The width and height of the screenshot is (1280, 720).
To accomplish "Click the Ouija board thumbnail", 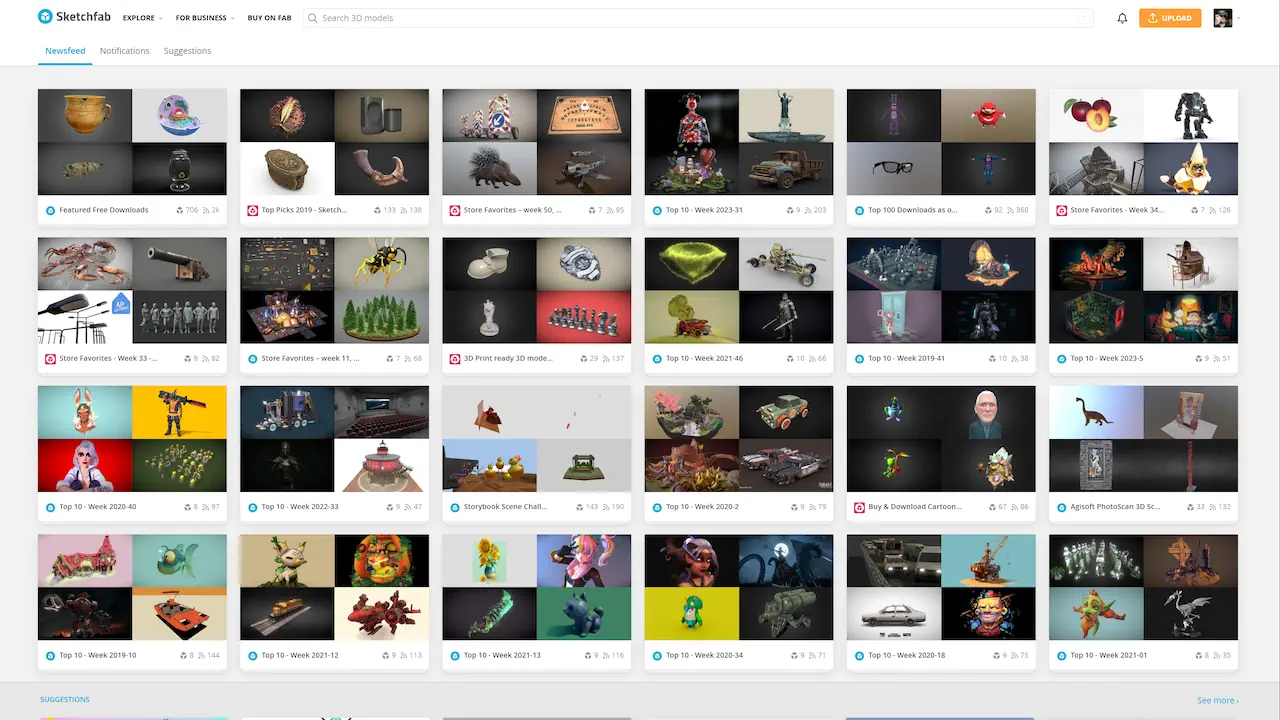I will point(584,115).
